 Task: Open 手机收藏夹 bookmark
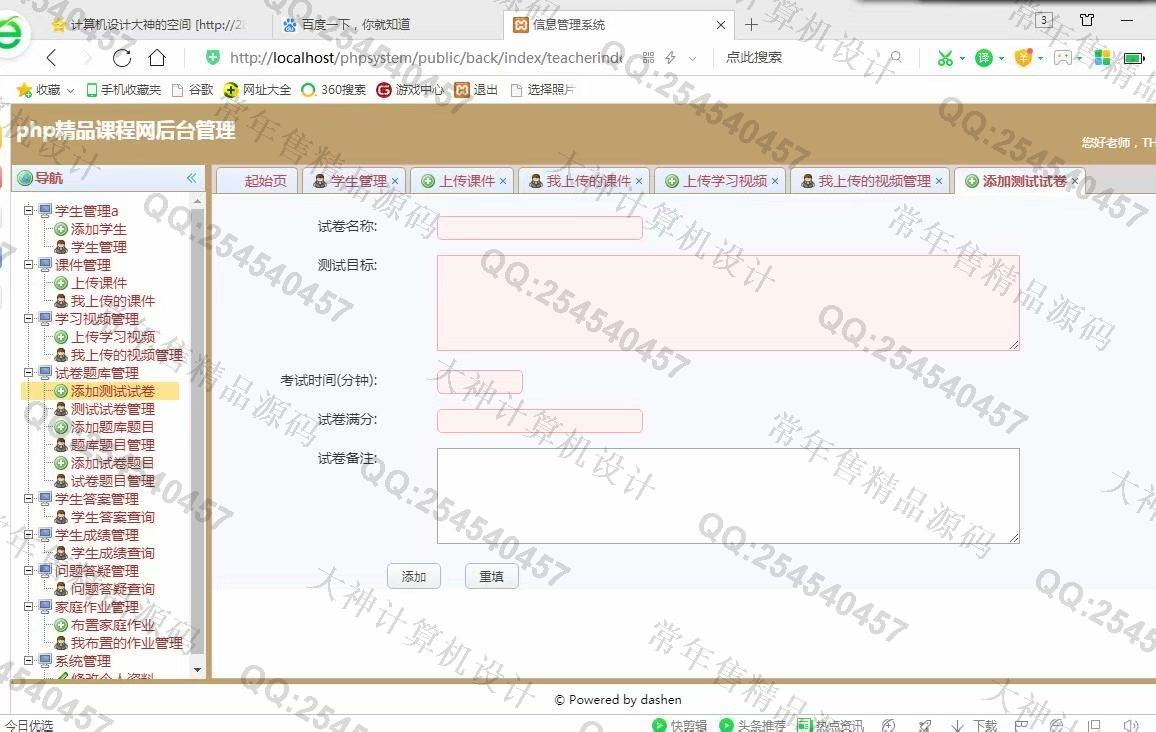tap(123, 89)
